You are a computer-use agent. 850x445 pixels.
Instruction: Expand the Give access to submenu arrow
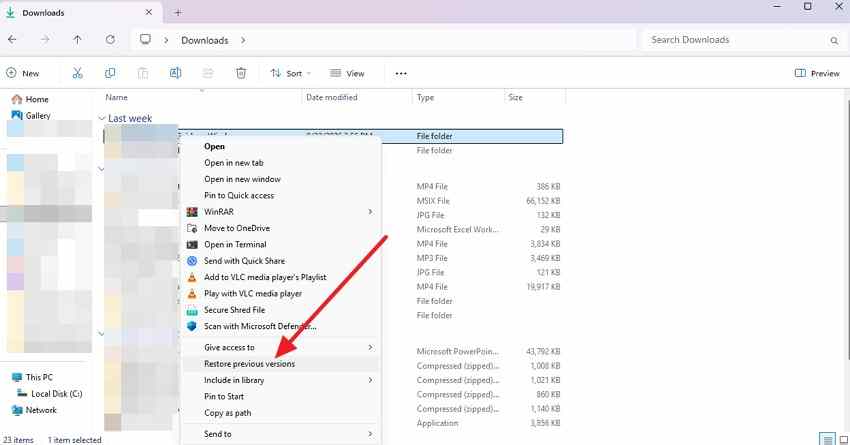[x=370, y=347]
